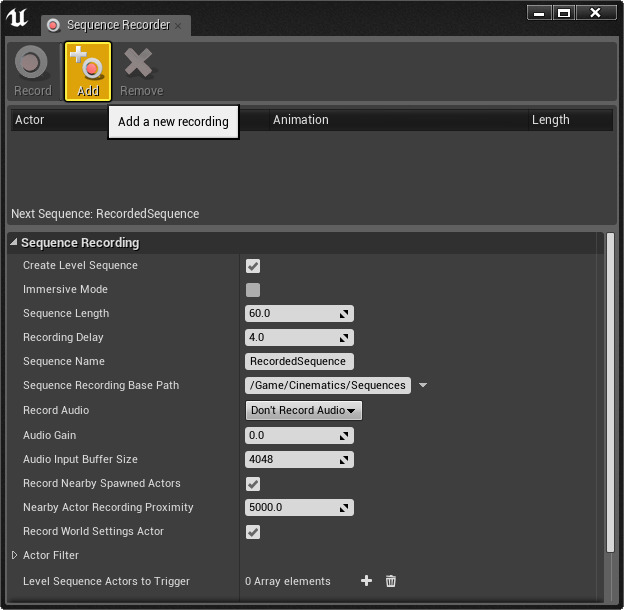624x610 pixels.
Task: Toggle Record Nearby Spawned Actors checkbox
Action: (253, 484)
